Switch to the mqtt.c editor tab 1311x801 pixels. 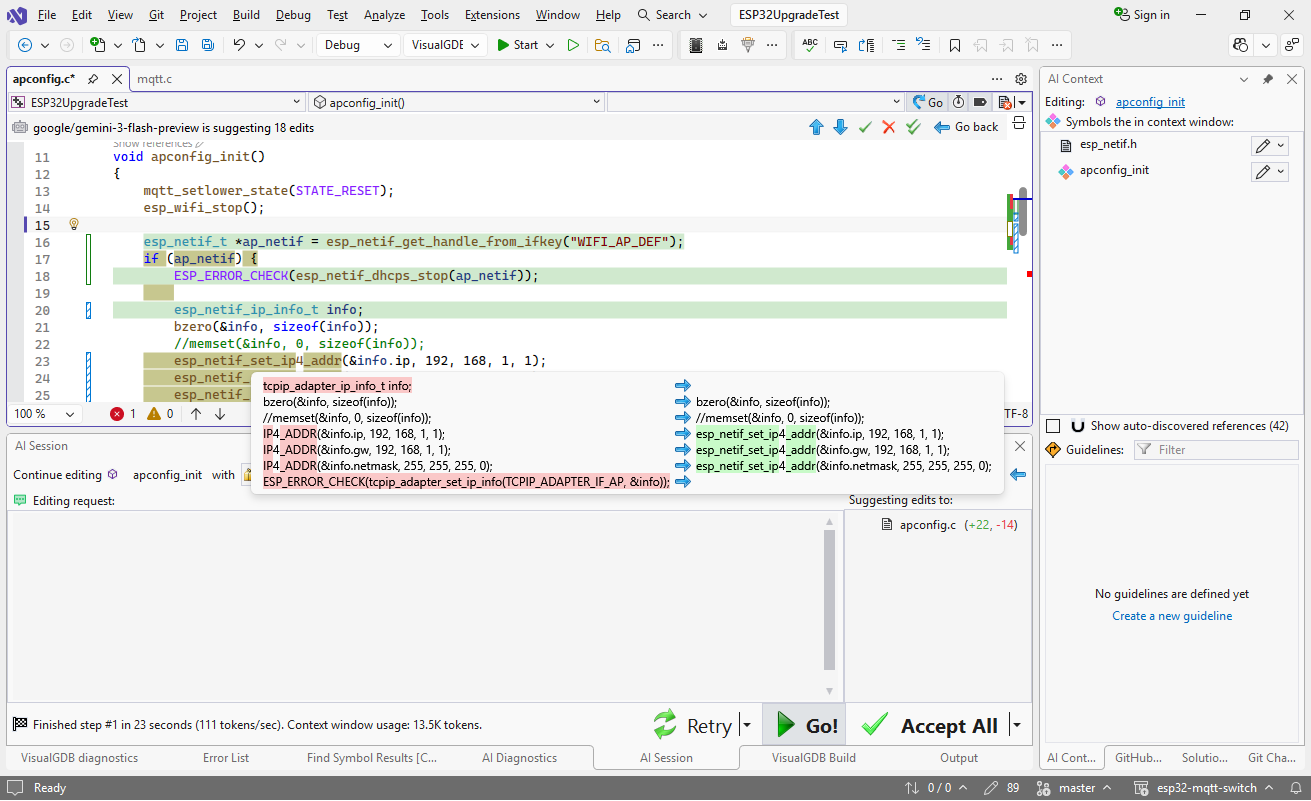154,79
